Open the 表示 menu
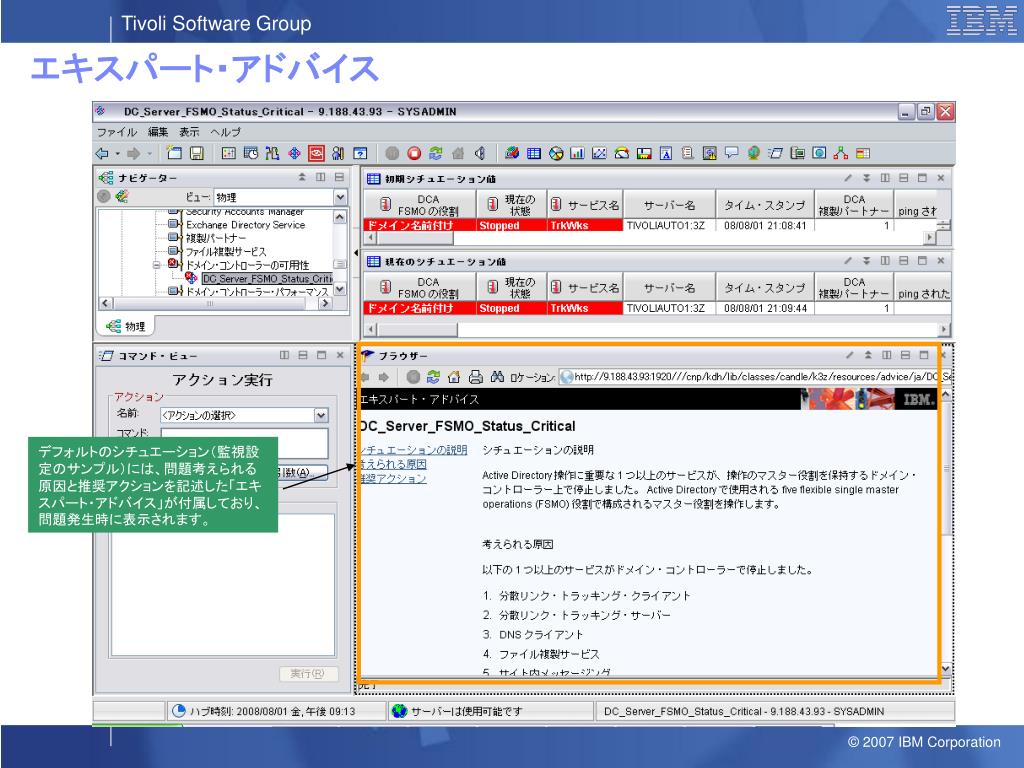1024x768 pixels. tap(189, 132)
